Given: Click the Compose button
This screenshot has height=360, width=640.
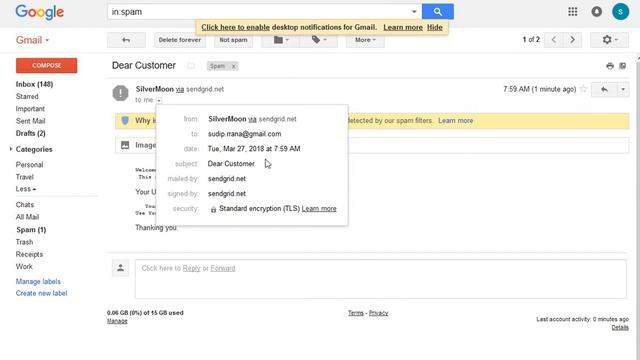Looking at the screenshot, I should [x=47, y=65].
